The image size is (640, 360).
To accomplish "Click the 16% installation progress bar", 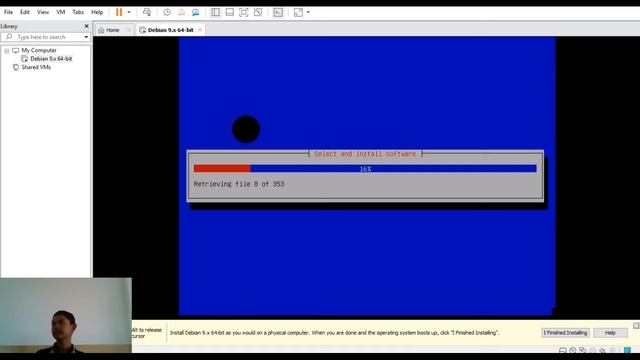I will pos(365,169).
